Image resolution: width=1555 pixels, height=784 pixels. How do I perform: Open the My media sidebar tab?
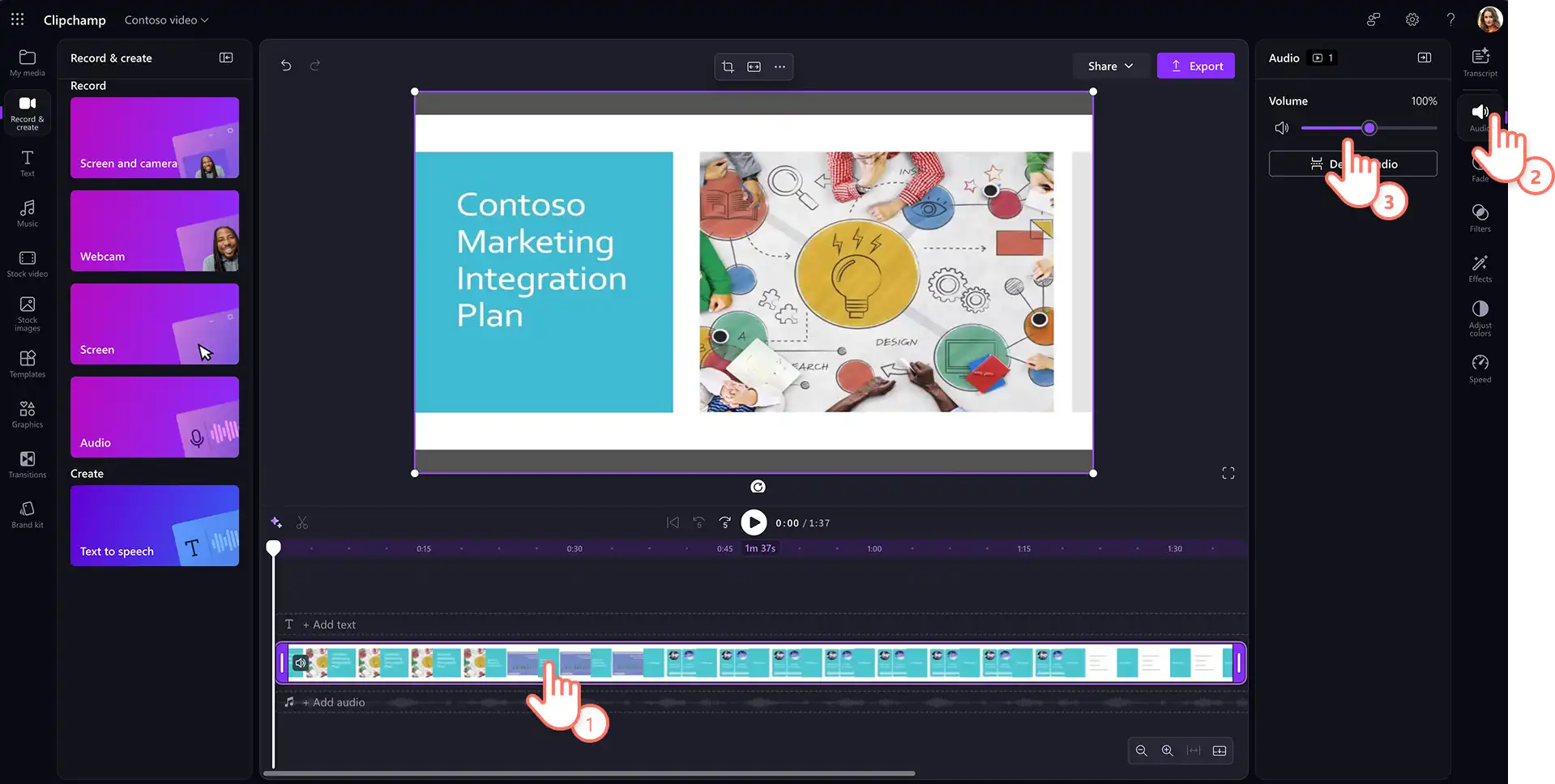pyautogui.click(x=27, y=63)
